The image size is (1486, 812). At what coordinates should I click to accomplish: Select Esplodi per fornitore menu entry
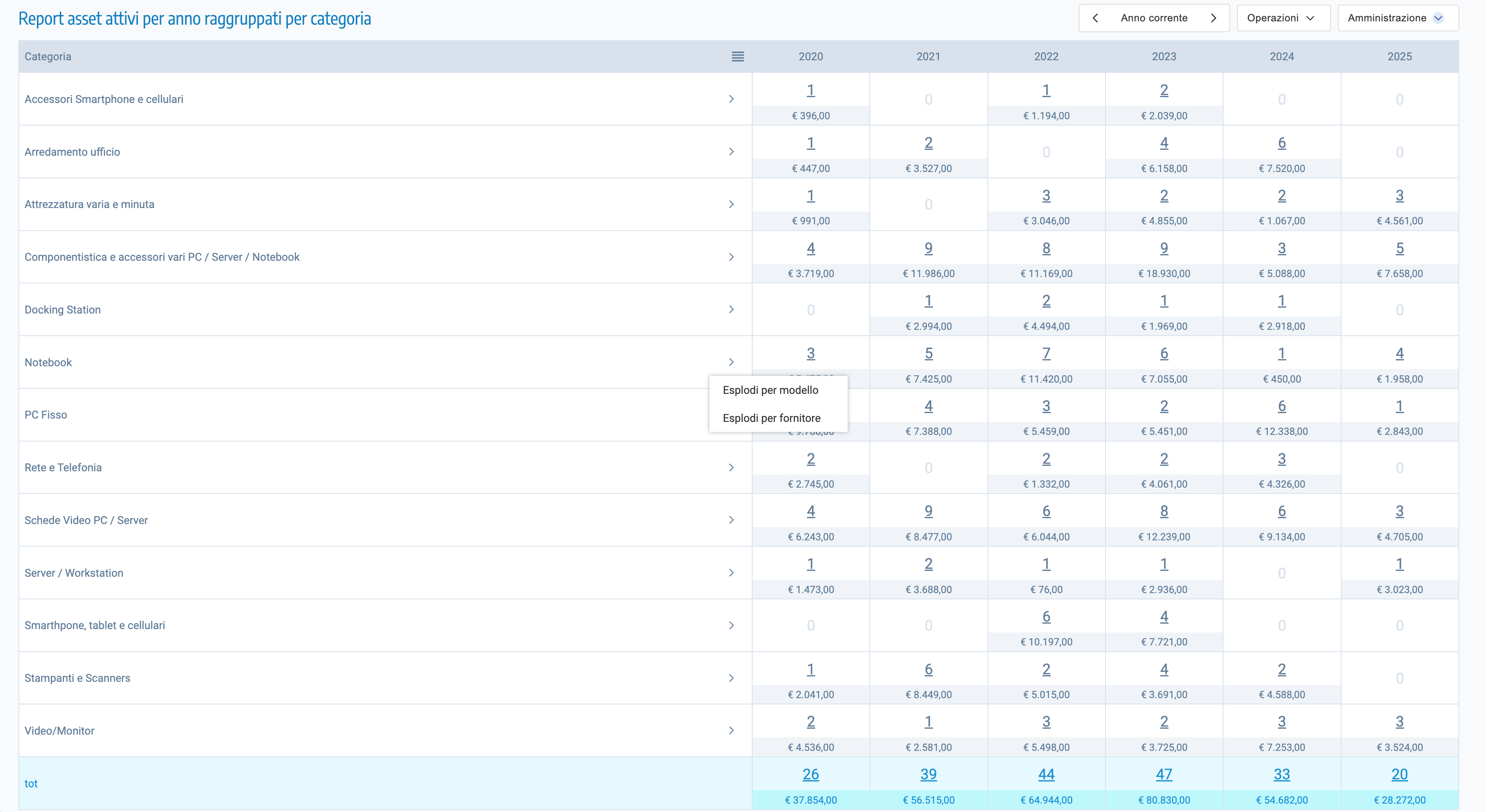pos(771,418)
